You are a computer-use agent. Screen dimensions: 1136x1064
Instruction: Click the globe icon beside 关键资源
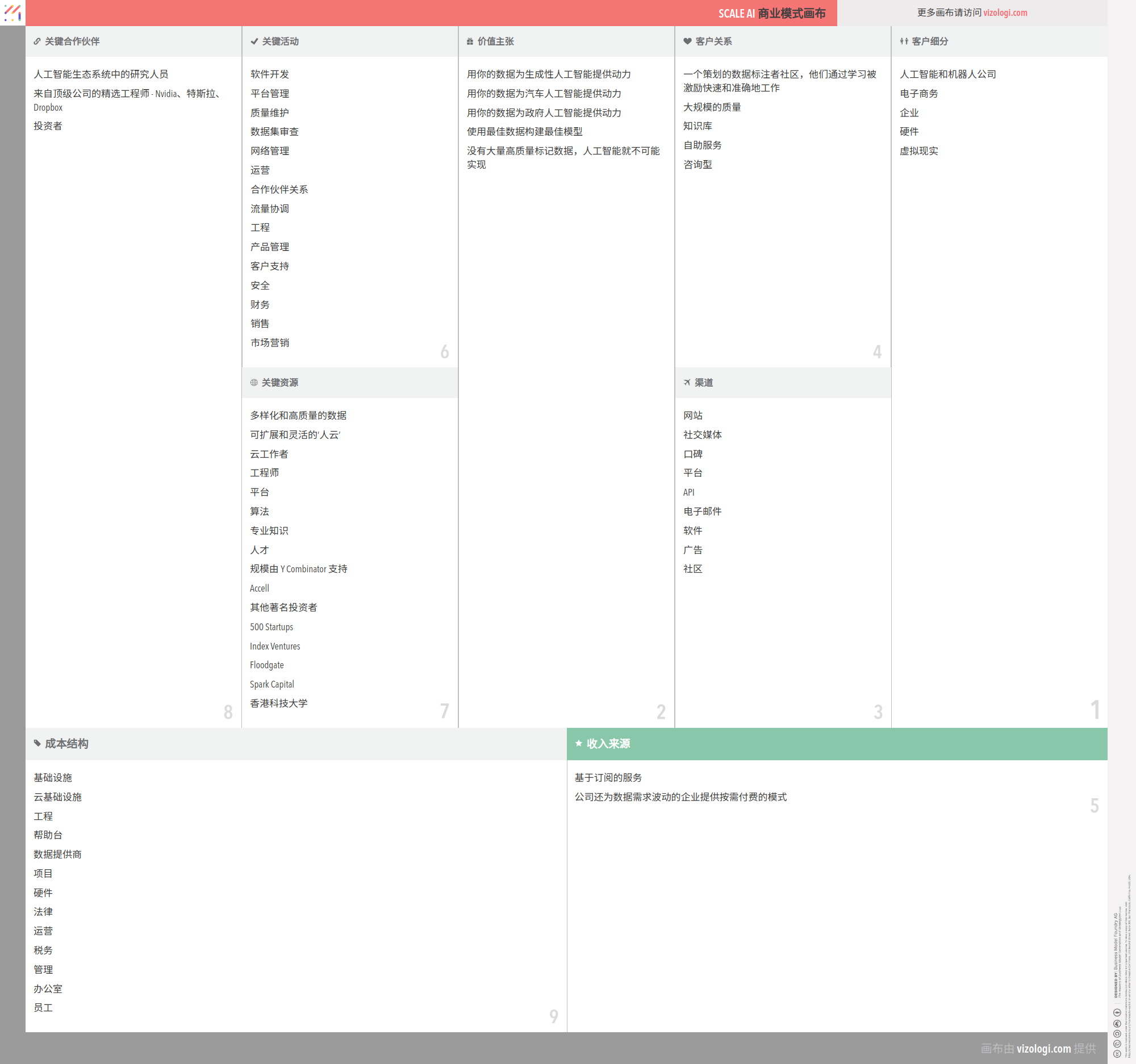pyautogui.click(x=254, y=383)
